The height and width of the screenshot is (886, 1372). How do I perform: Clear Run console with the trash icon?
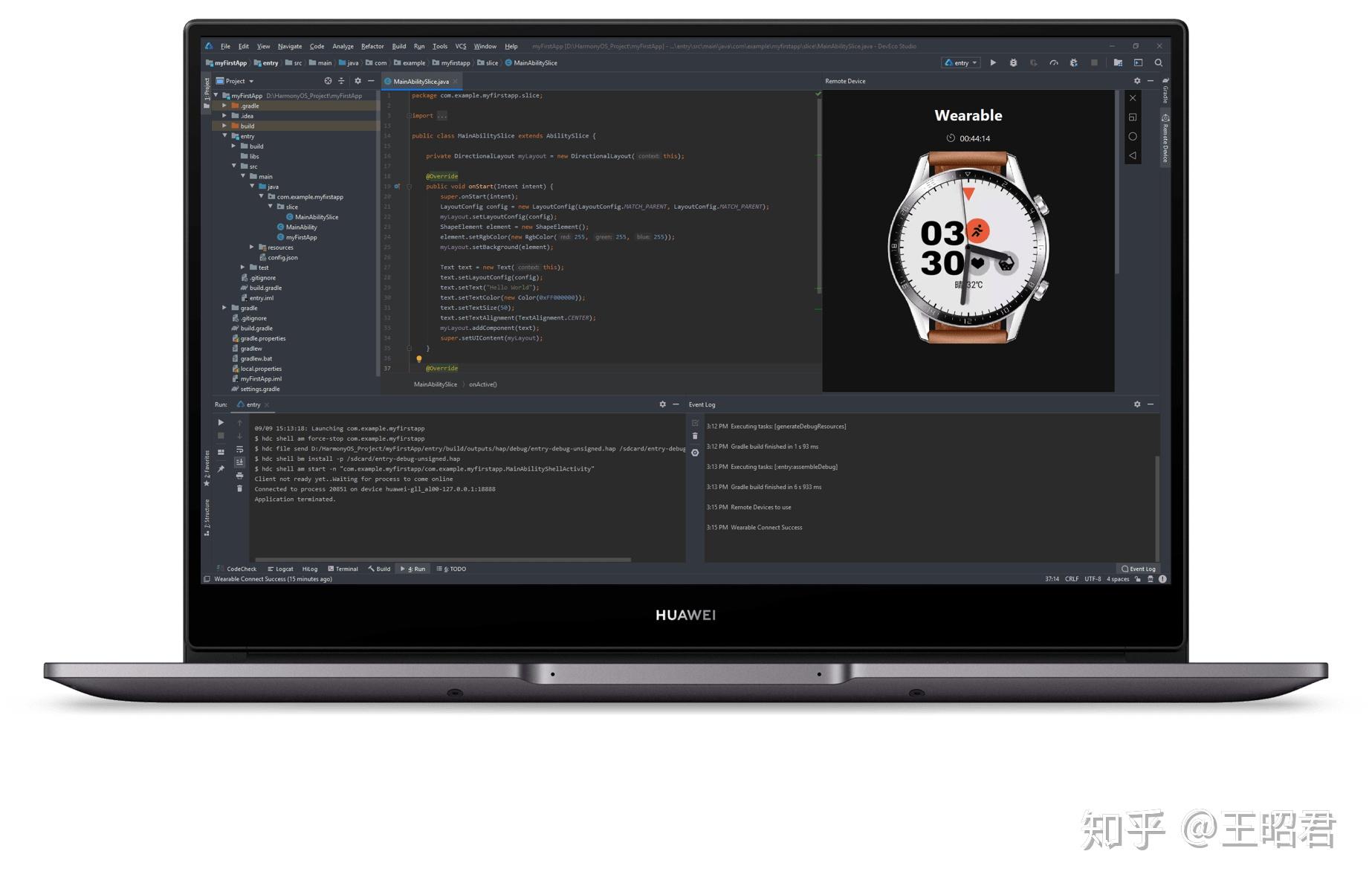tap(239, 488)
